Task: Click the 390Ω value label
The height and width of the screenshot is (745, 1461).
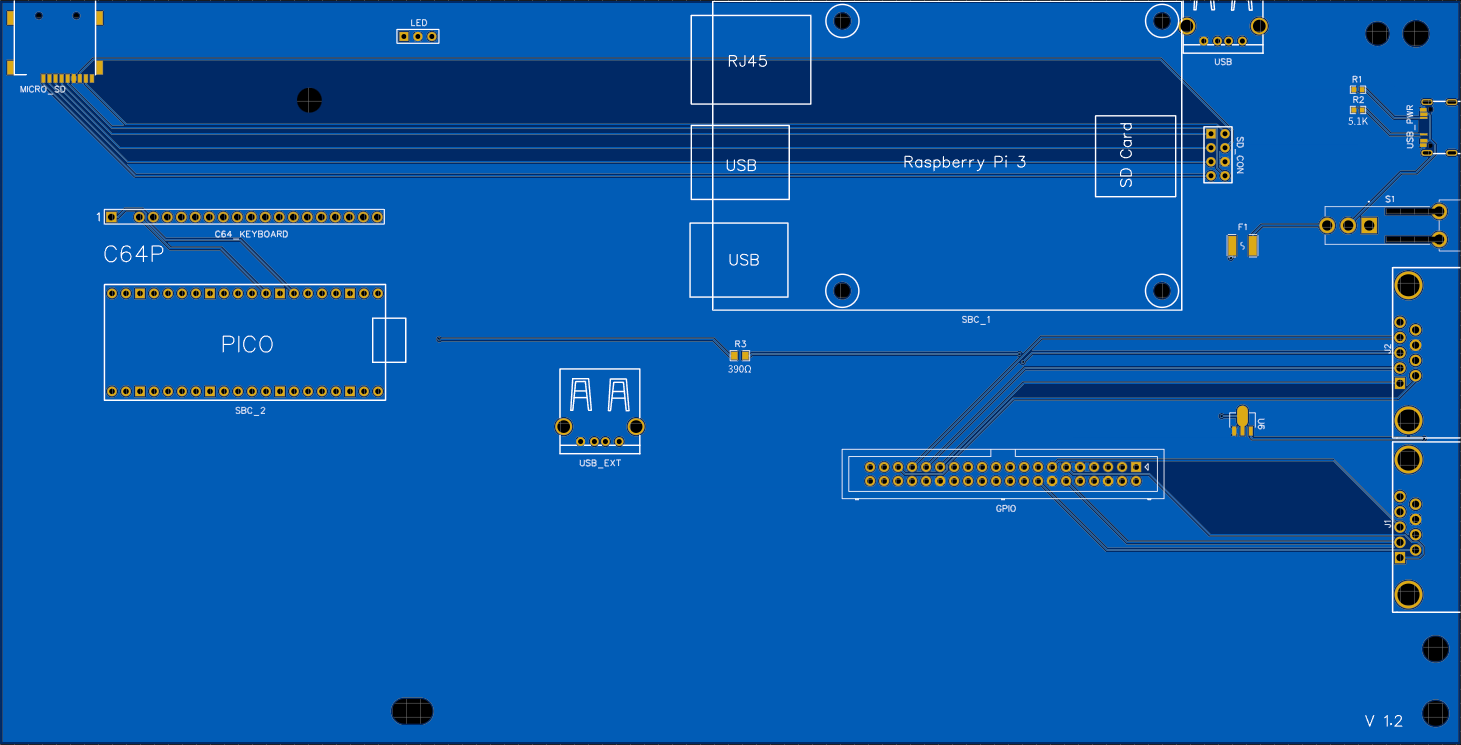Action: pyautogui.click(x=740, y=368)
